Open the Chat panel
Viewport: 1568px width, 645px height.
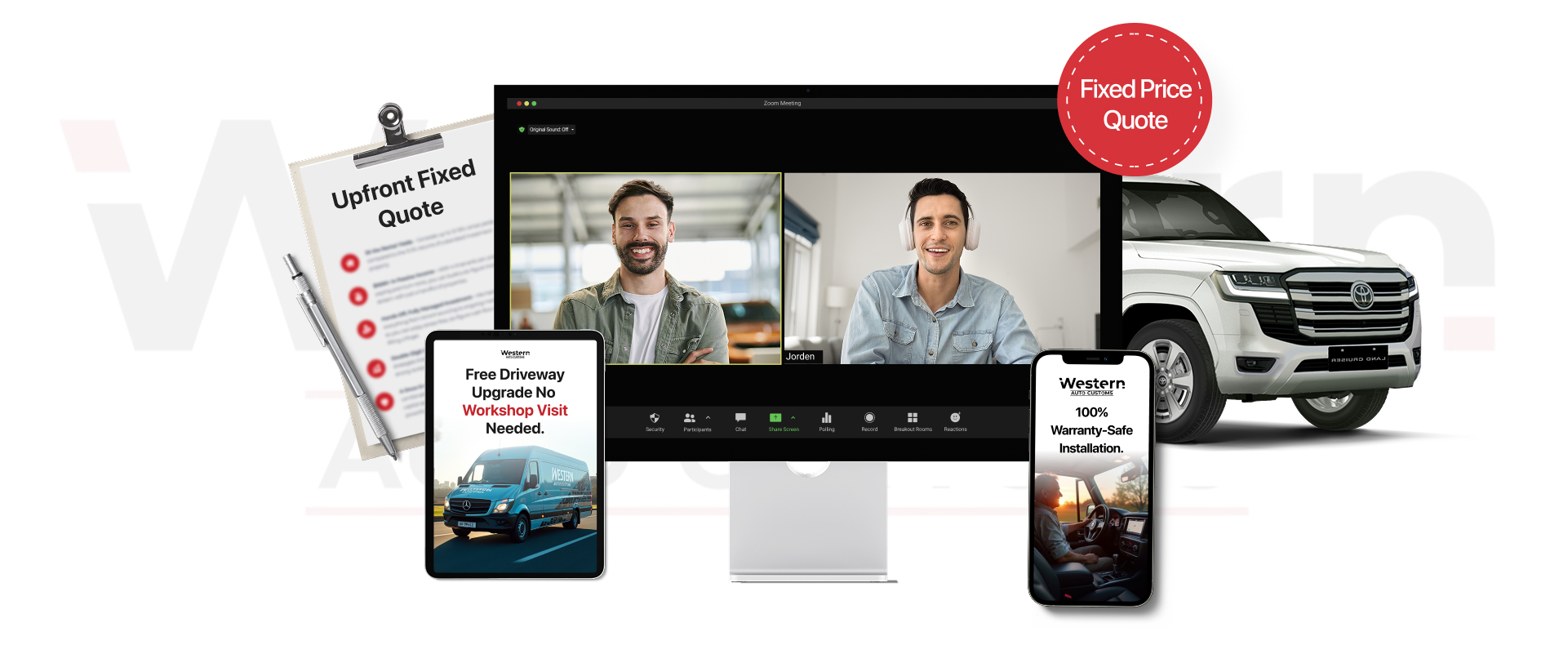[740, 420]
